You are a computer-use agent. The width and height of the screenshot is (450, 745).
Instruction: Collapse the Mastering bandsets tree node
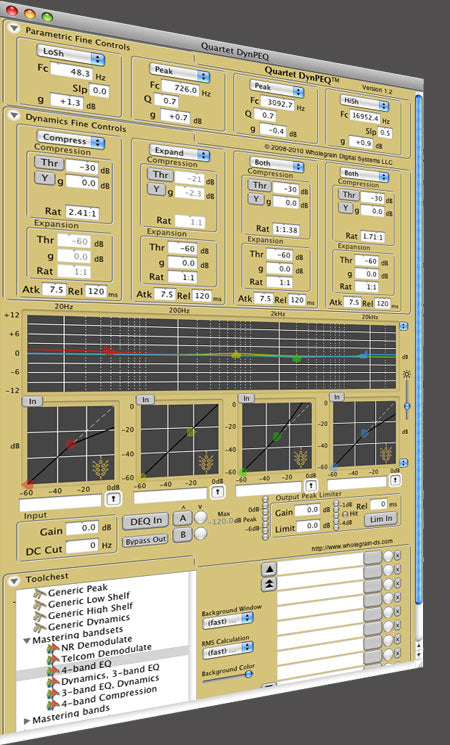click(x=27, y=640)
